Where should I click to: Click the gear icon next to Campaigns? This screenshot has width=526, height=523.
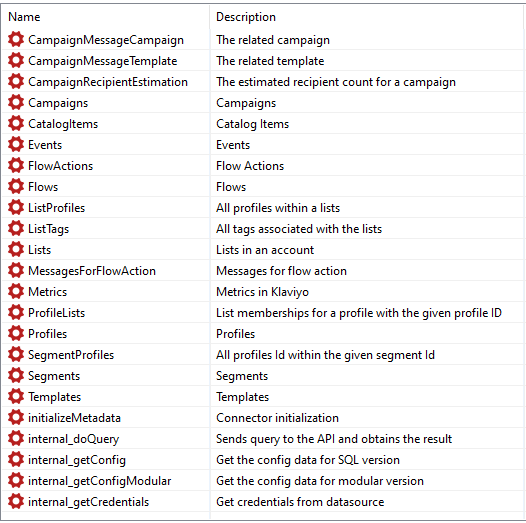[16, 103]
